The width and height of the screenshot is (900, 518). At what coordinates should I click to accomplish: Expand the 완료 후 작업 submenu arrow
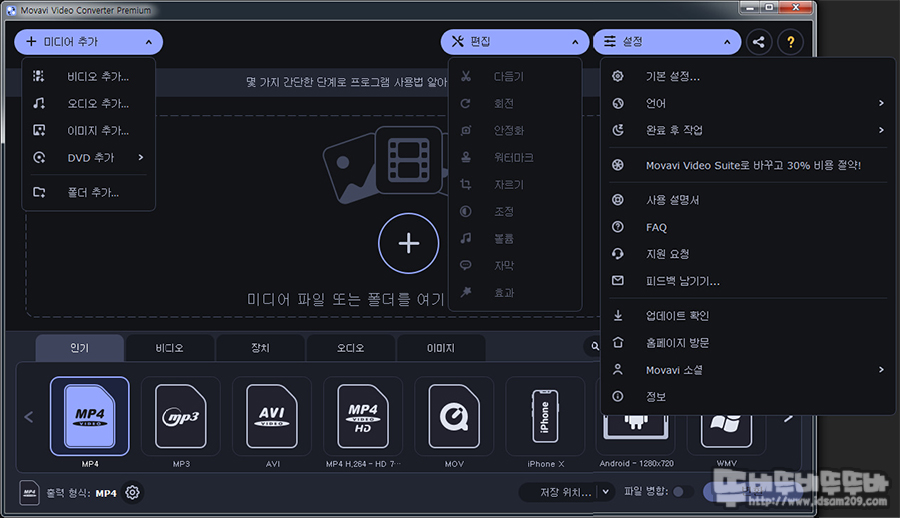pyautogui.click(x=881, y=130)
